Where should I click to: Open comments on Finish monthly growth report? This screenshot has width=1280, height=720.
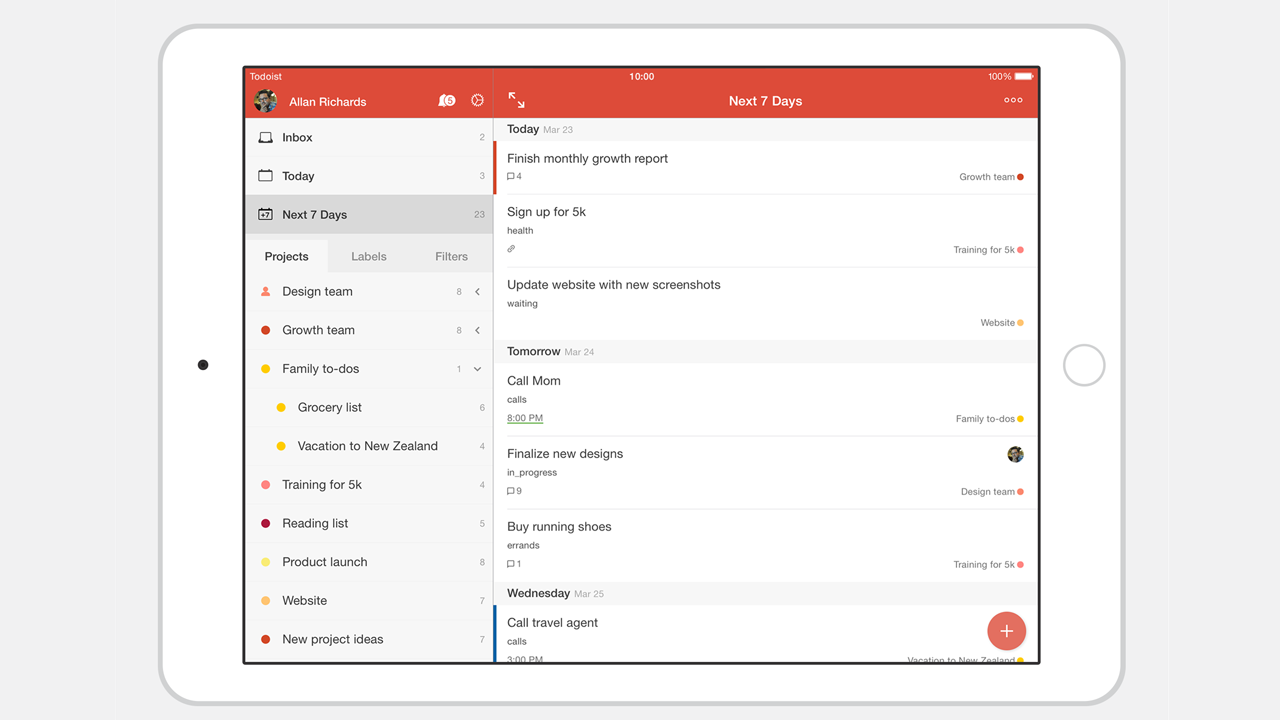coord(514,177)
